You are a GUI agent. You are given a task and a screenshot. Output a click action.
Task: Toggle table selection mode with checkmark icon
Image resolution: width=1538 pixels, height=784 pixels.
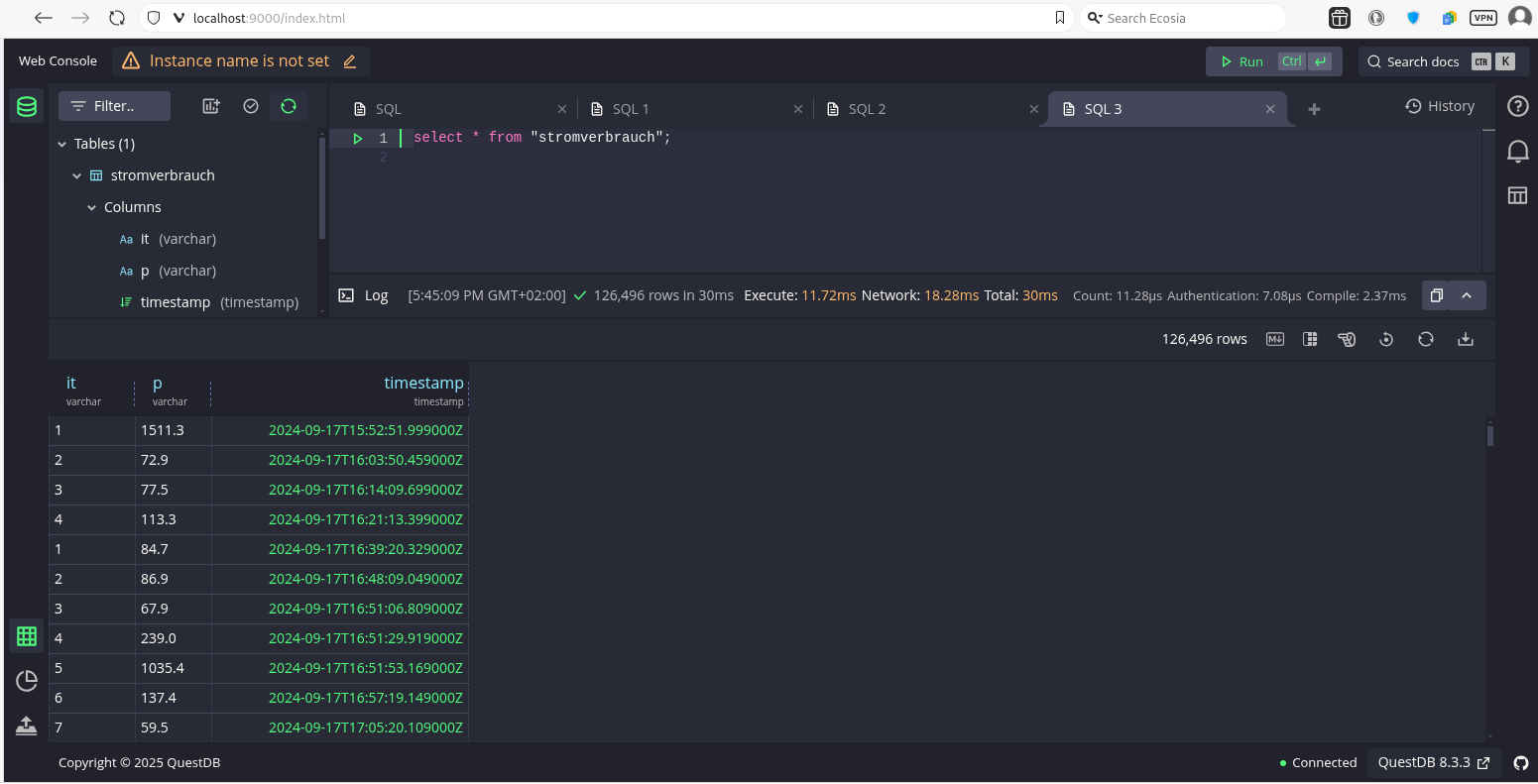[x=251, y=106]
